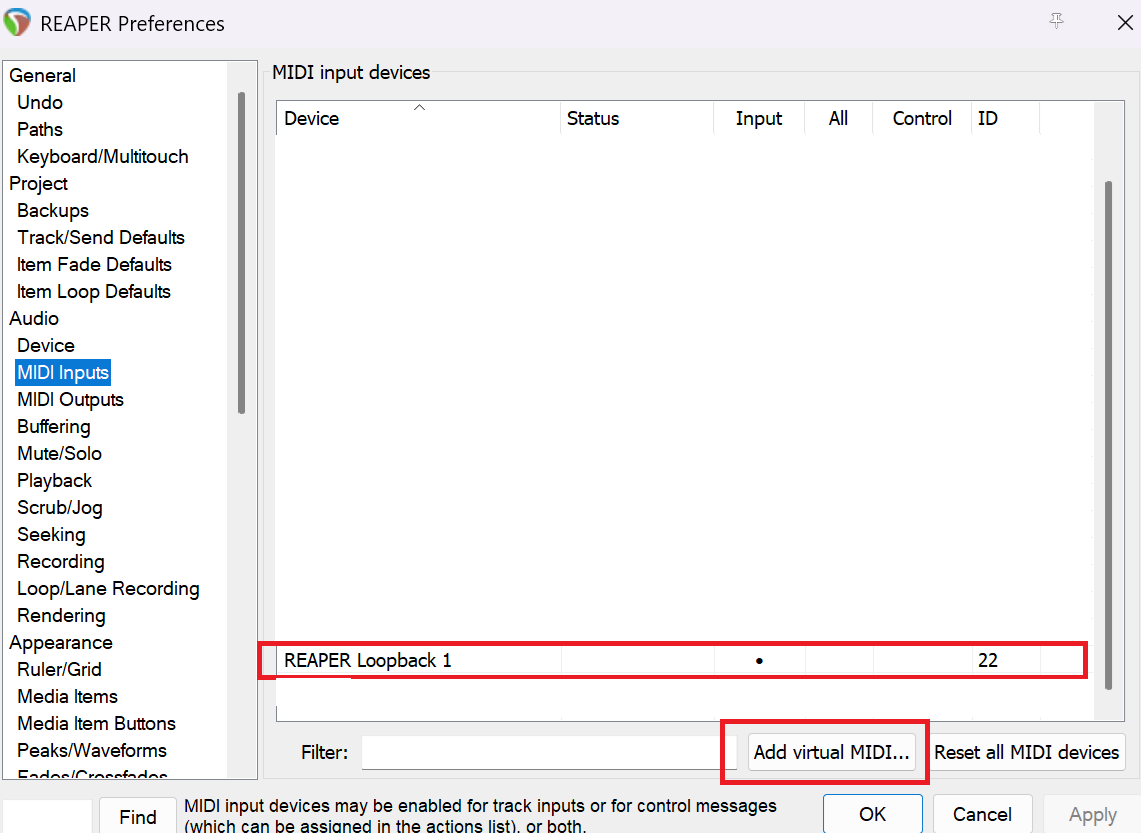1141x833 pixels.
Task: Open Seeking settings
Action: 52,534
